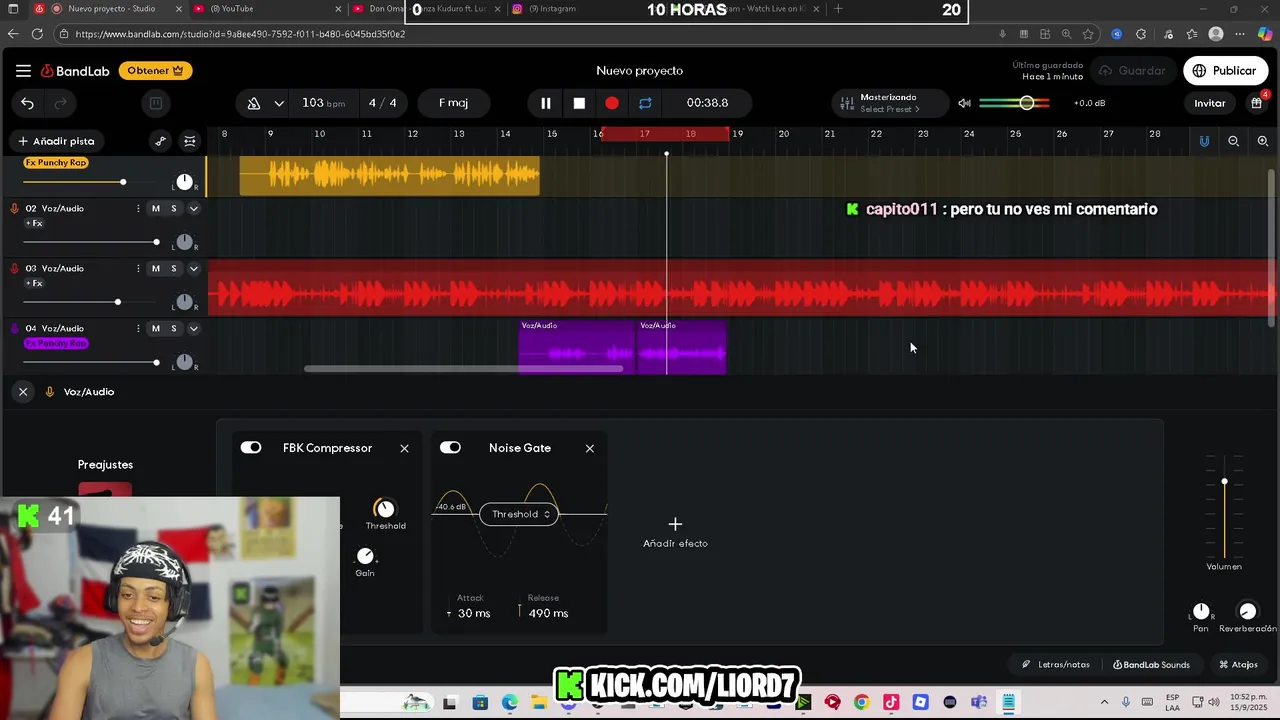The height and width of the screenshot is (720, 1280).
Task: Start recording with the red record button
Action: (612, 103)
